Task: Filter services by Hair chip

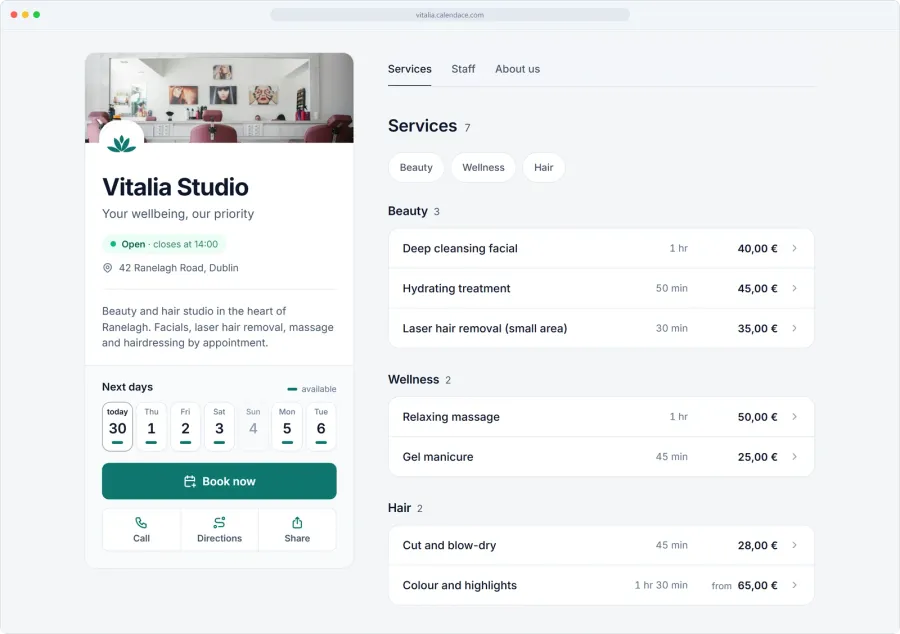Action: (x=544, y=168)
